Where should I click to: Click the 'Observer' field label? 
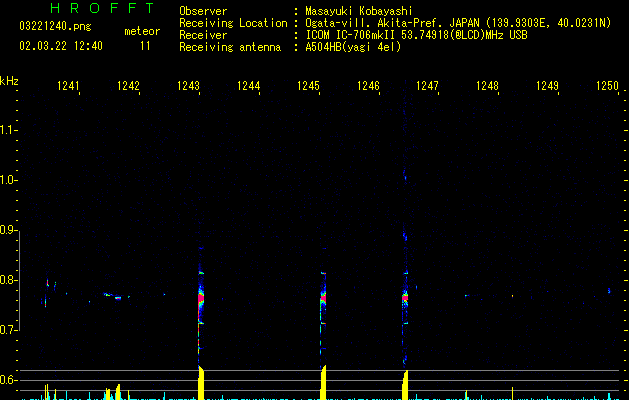[203, 11]
